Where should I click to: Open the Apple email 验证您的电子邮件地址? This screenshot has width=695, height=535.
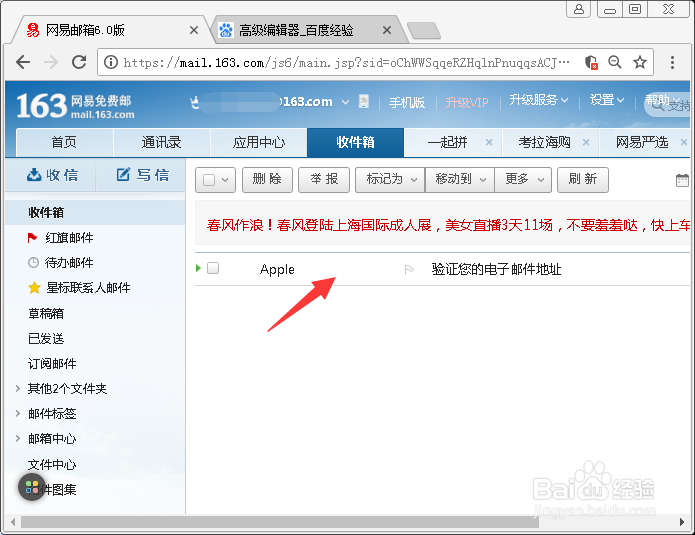(496, 269)
